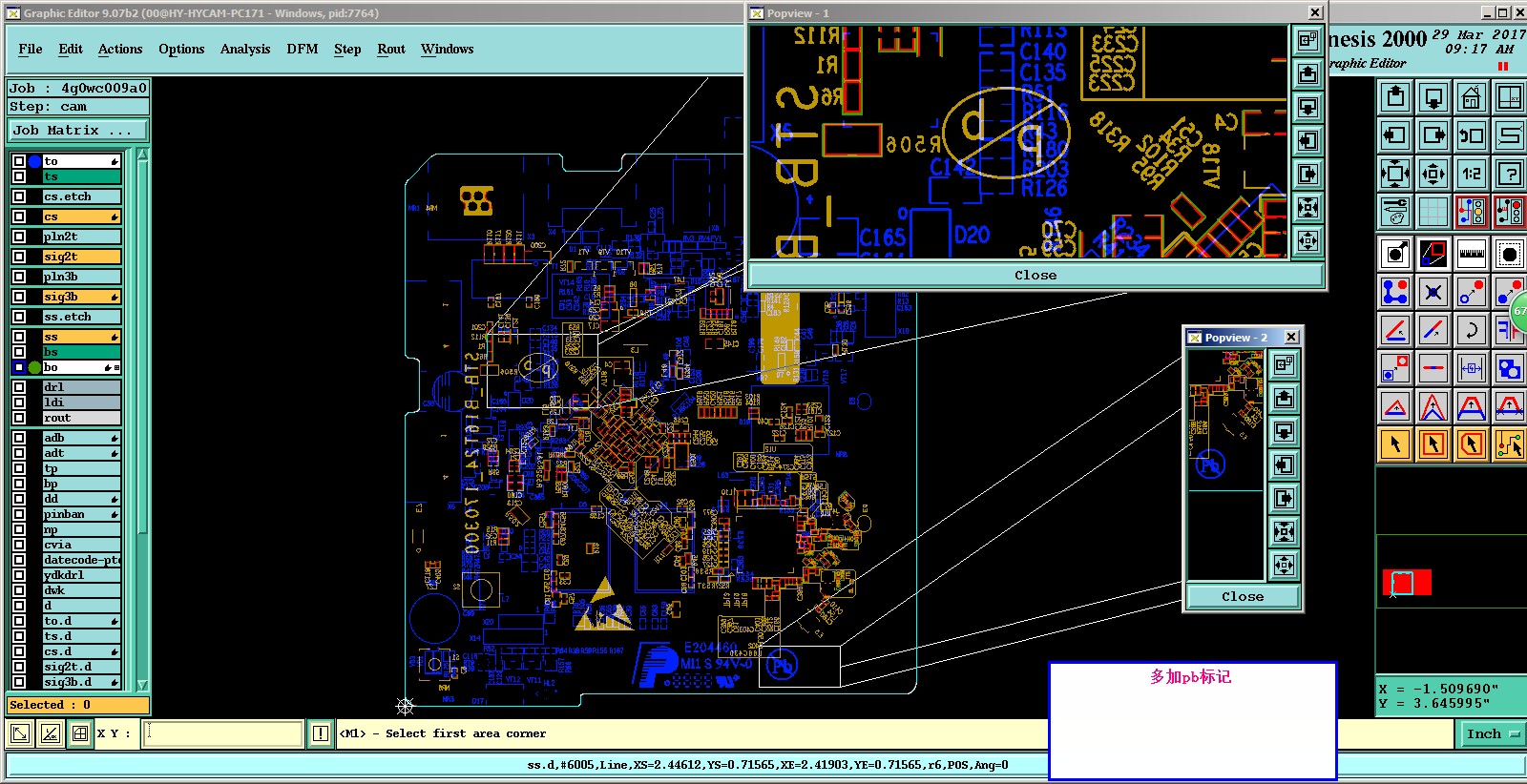Click the green color dot of layer bo
This screenshot has height=784, width=1527.
(x=35, y=367)
